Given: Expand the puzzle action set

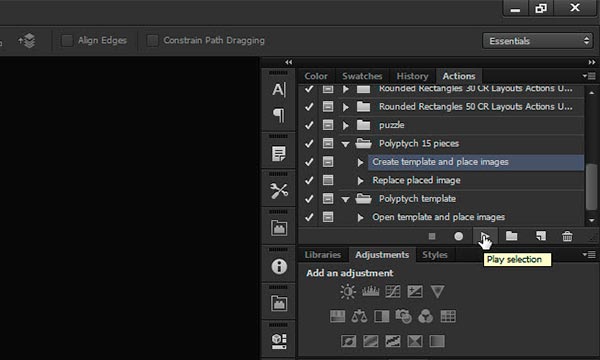Looking at the screenshot, I should coord(346,125).
